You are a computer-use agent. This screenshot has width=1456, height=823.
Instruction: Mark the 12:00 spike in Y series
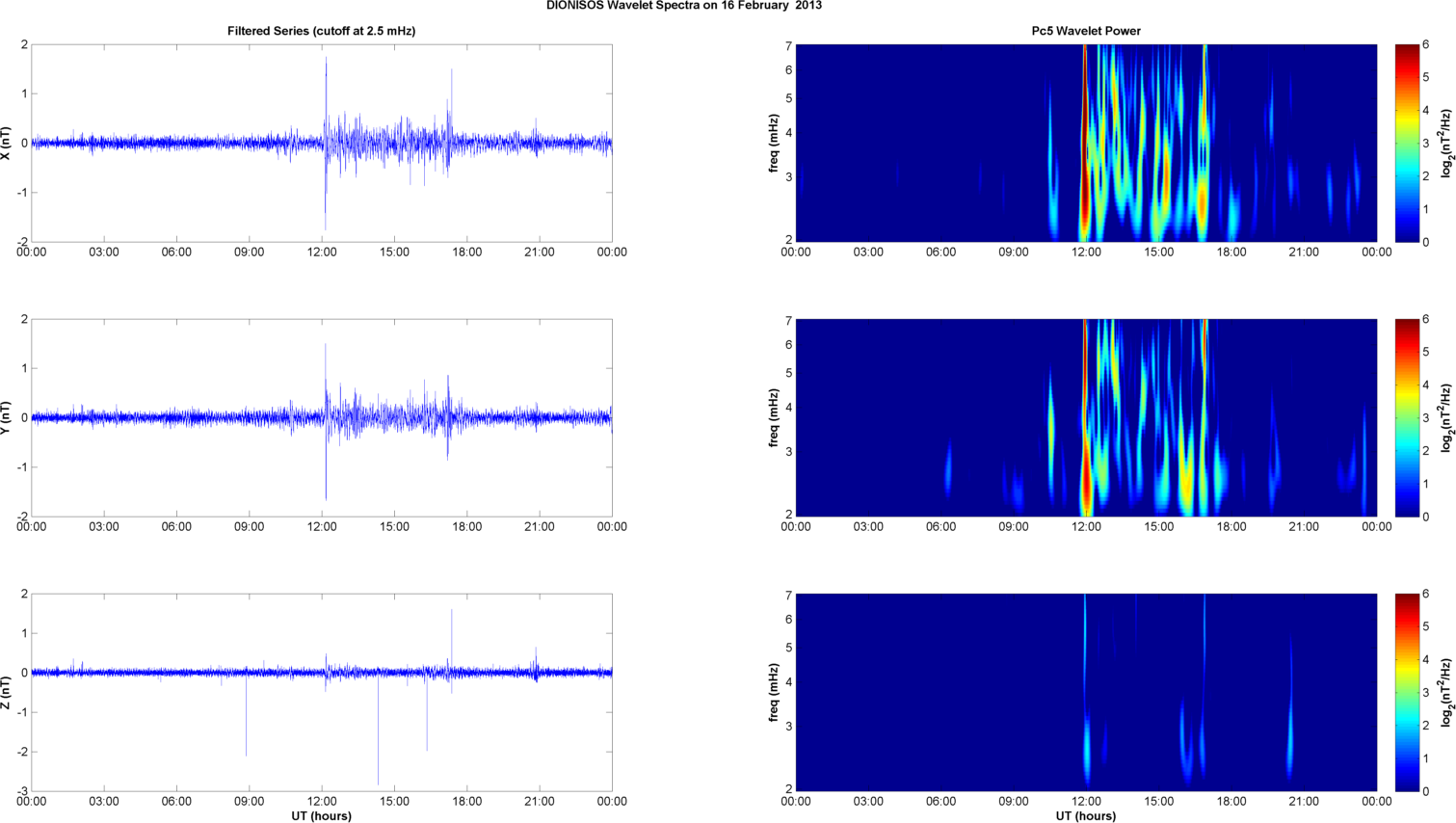[x=326, y=421]
